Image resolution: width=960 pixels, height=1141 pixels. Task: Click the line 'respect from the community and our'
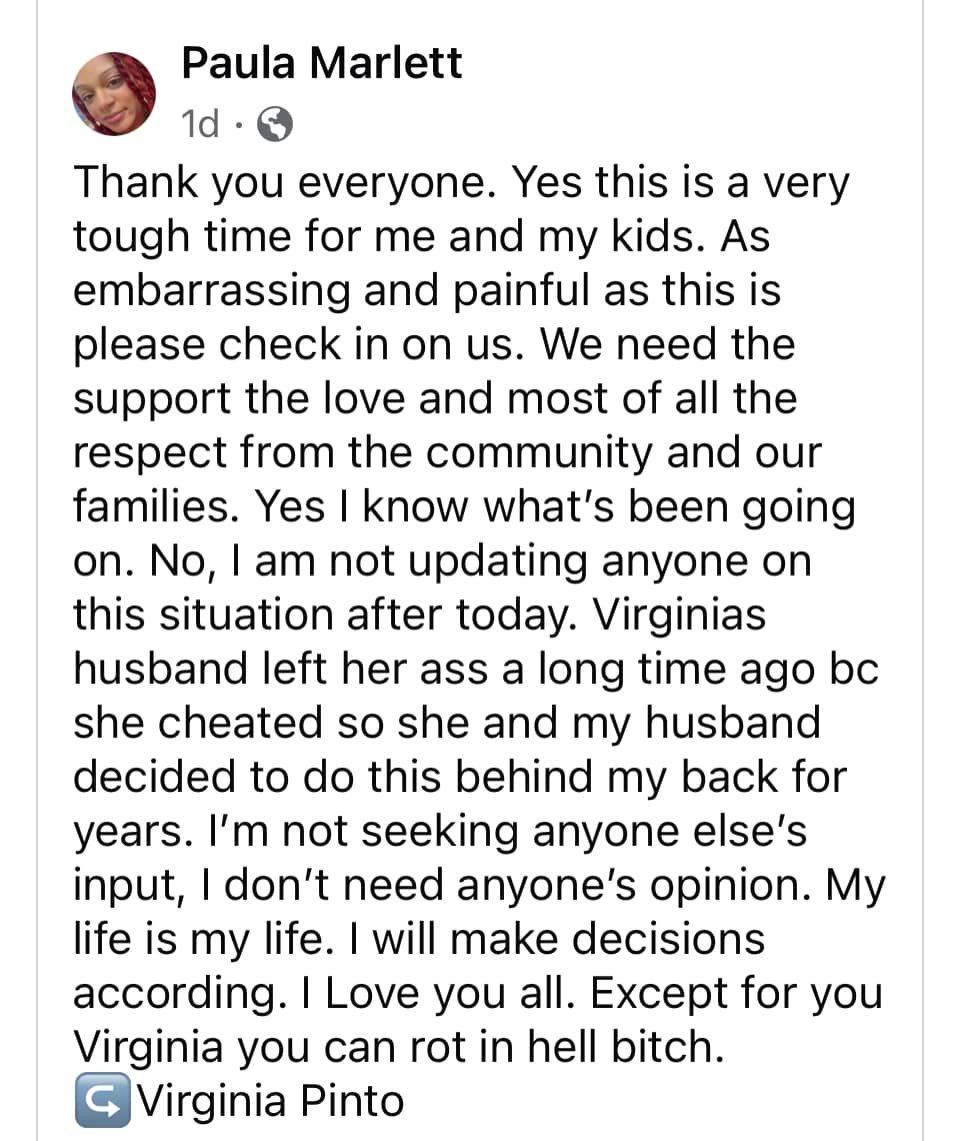tap(448, 453)
